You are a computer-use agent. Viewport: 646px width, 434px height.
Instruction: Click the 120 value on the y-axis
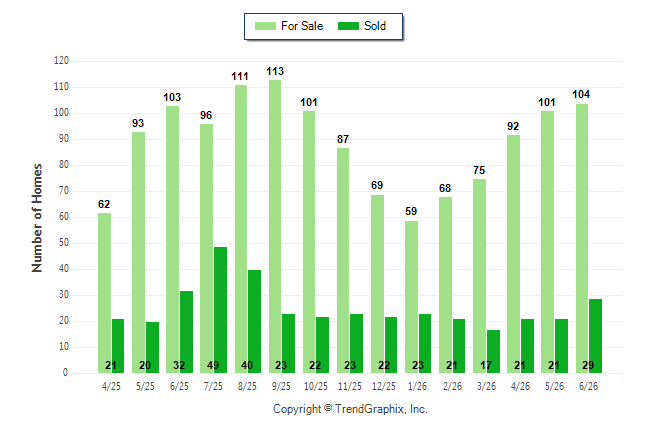(x=61, y=61)
